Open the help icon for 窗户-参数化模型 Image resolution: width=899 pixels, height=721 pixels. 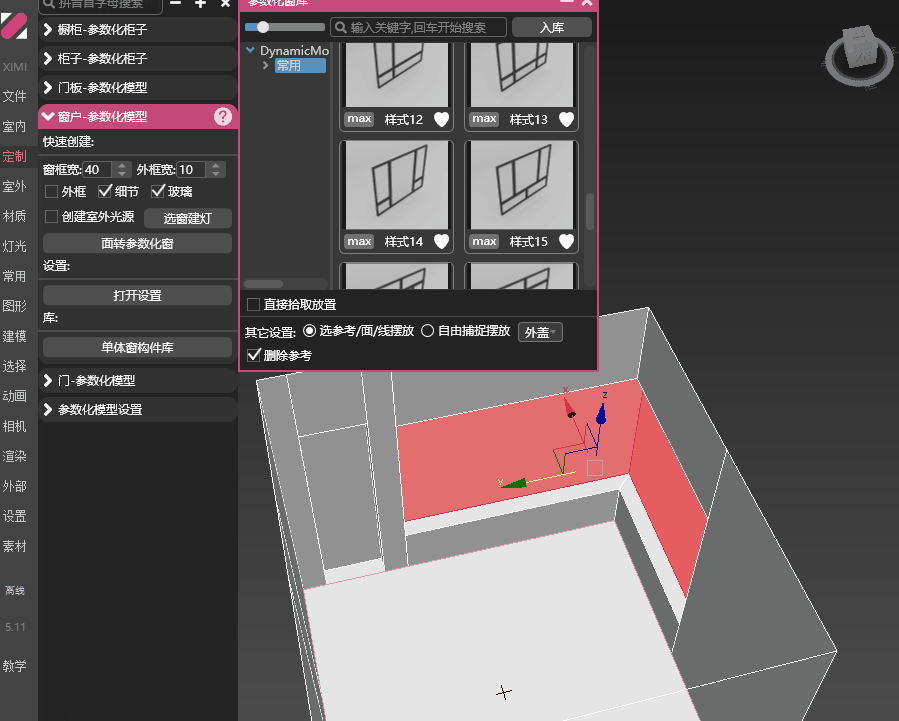[x=222, y=117]
